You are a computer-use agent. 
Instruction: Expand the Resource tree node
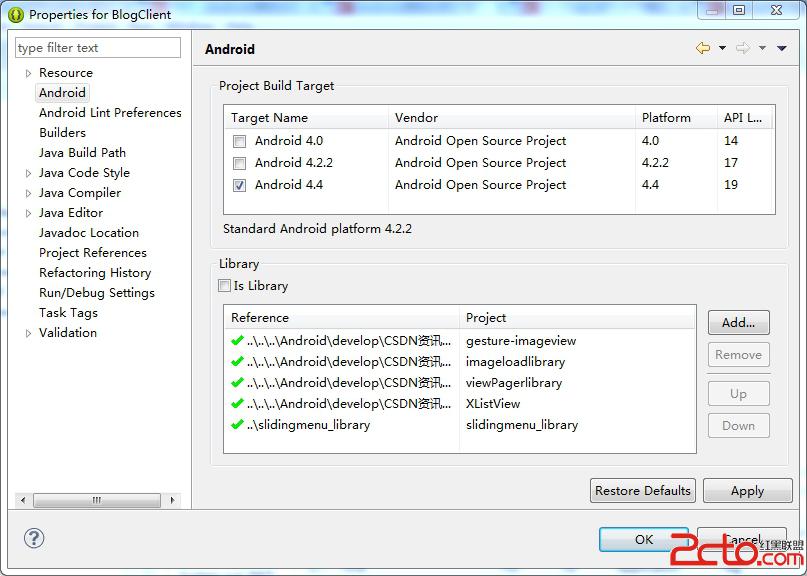point(28,73)
